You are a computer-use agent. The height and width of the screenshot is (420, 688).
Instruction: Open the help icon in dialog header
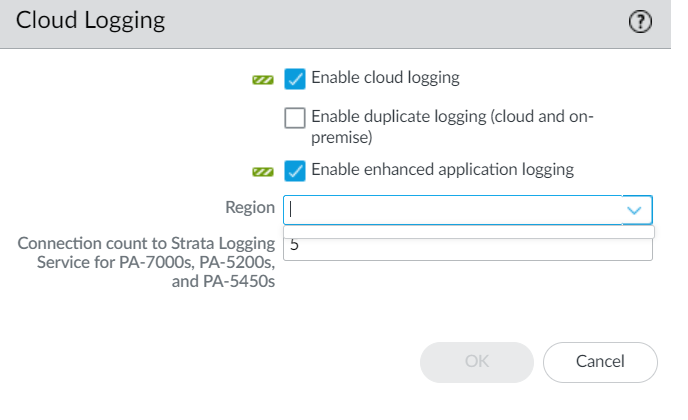(640, 22)
